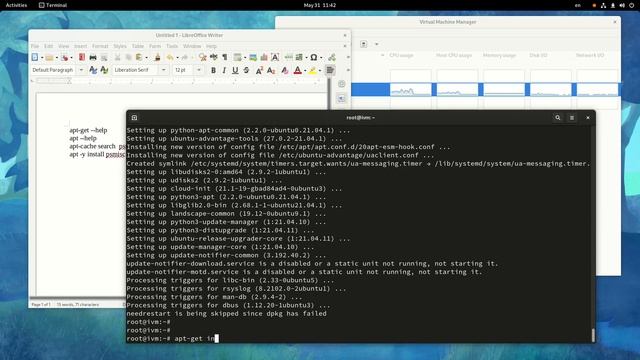The height and width of the screenshot is (360, 640).
Task: Apply red Font Color in Writer
Action: (298, 70)
